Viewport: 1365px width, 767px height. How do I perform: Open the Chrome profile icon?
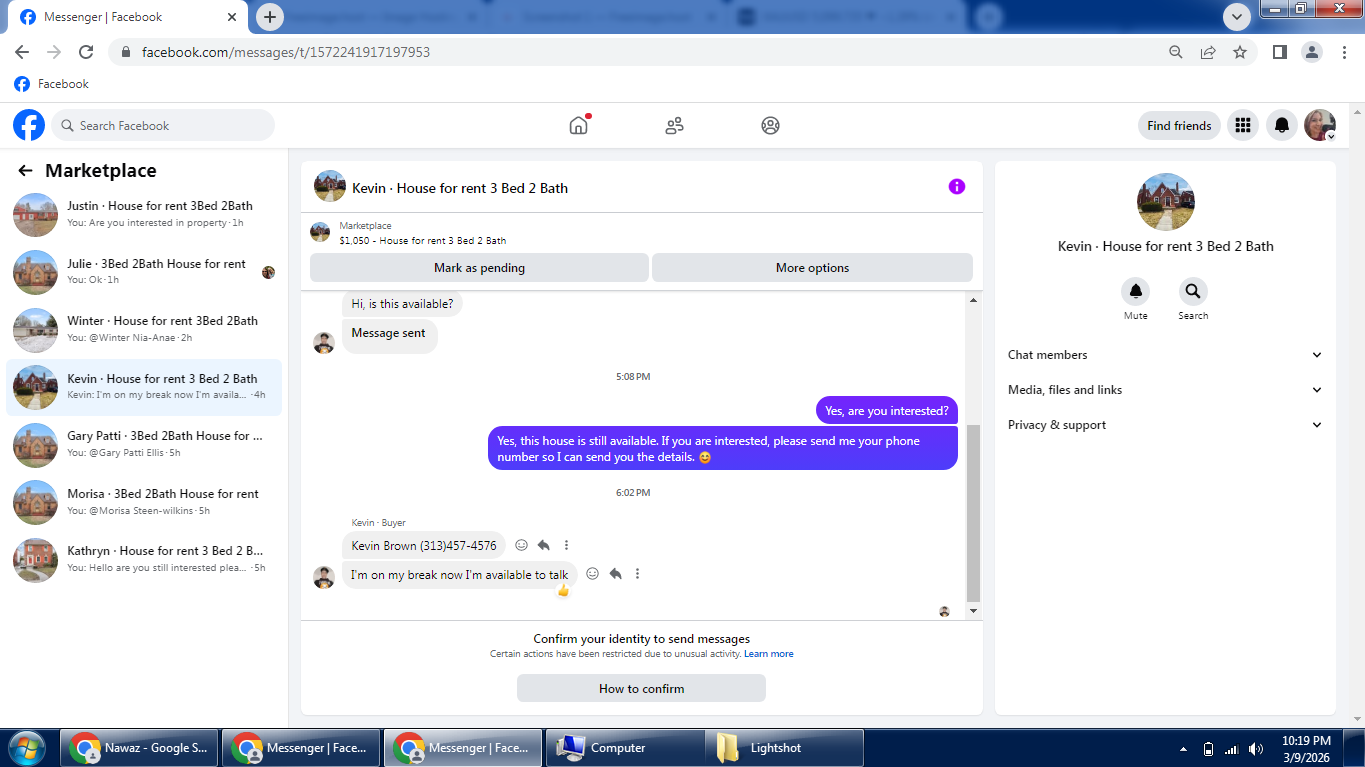tap(1311, 52)
